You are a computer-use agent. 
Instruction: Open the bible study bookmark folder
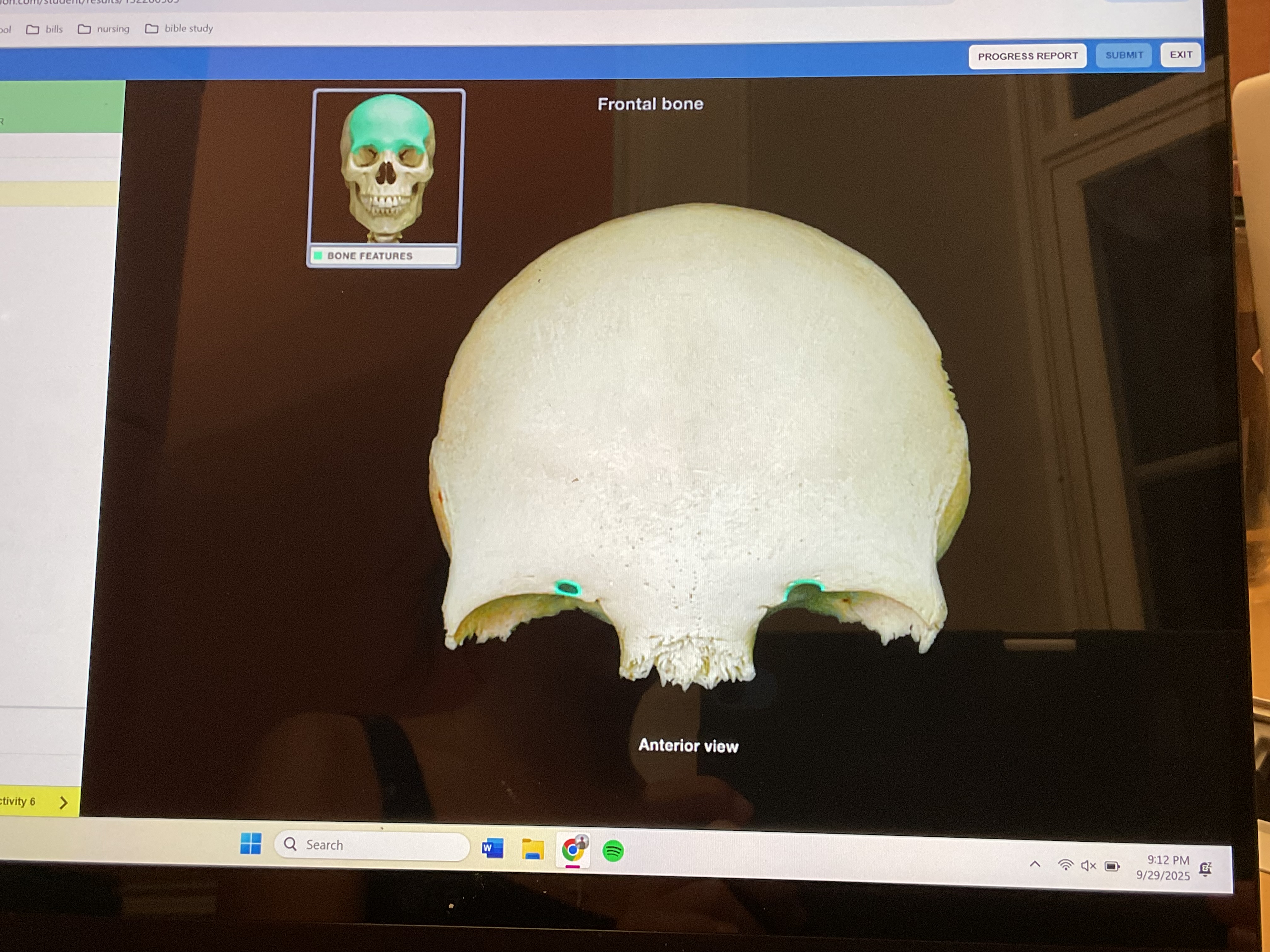pos(180,28)
